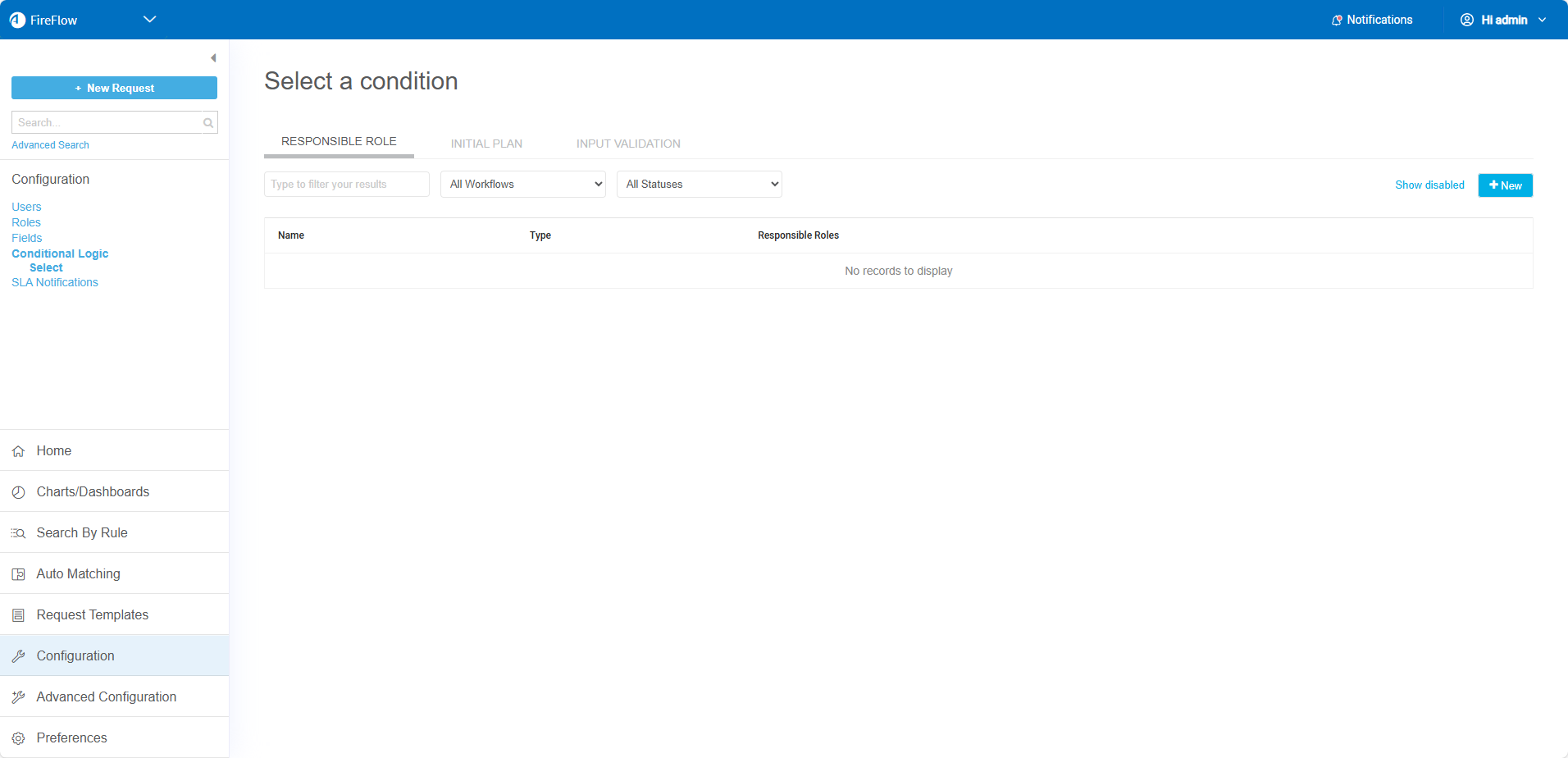Open the All Workflows dropdown

523,185
